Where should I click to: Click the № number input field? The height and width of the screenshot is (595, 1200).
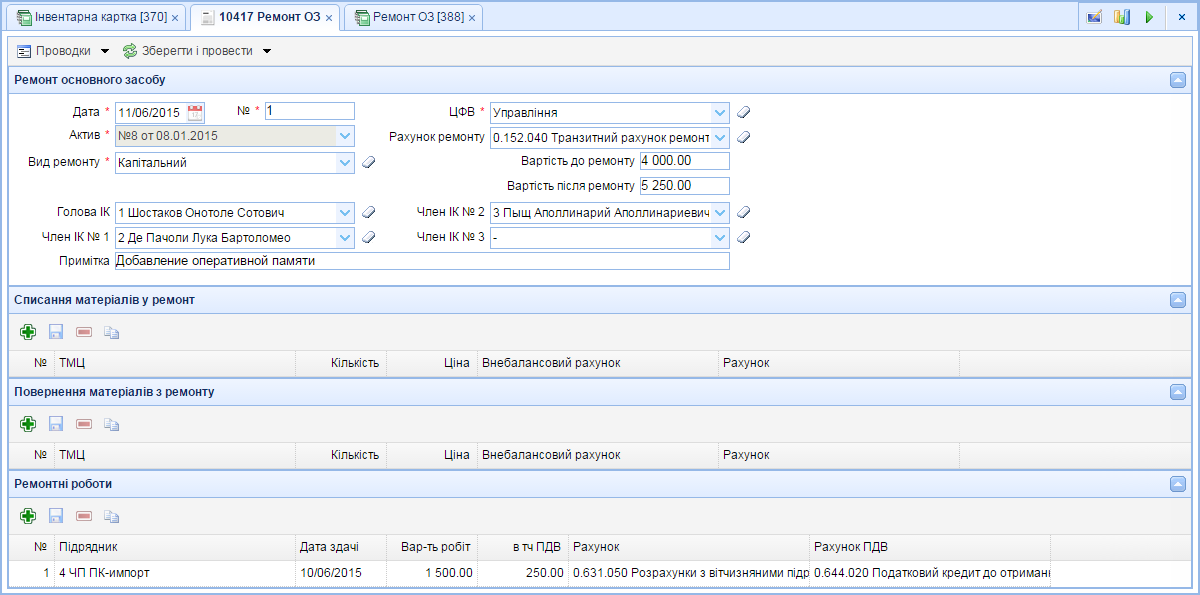pos(309,111)
